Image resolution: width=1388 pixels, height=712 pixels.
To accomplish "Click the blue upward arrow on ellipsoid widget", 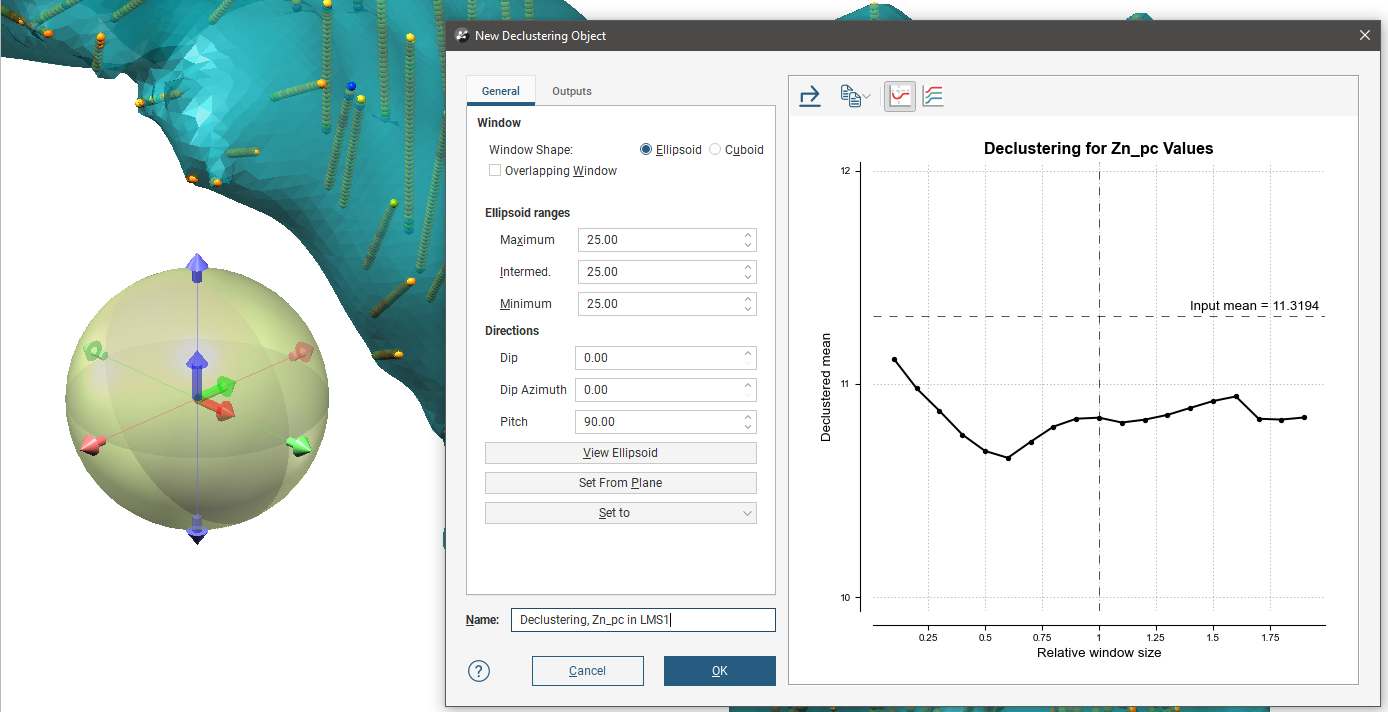I will click(197, 268).
